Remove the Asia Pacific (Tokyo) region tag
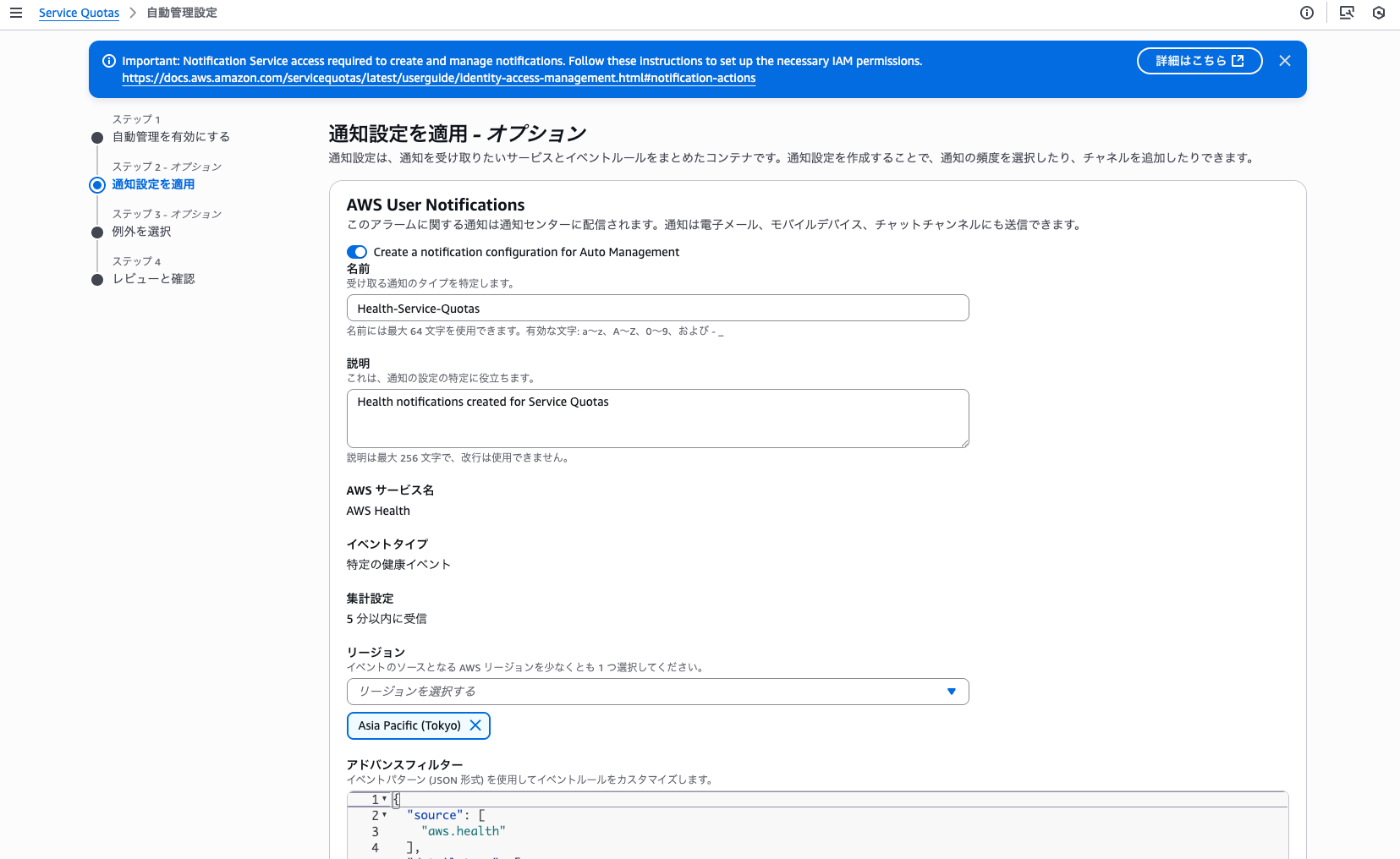1400x859 pixels. (x=475, y=725)
